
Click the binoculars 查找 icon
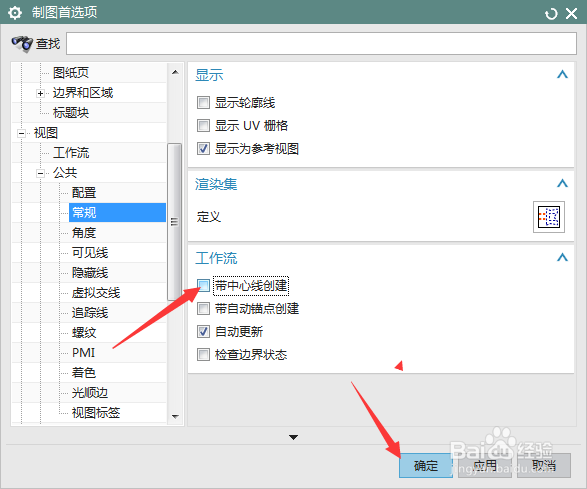point(22,43)
